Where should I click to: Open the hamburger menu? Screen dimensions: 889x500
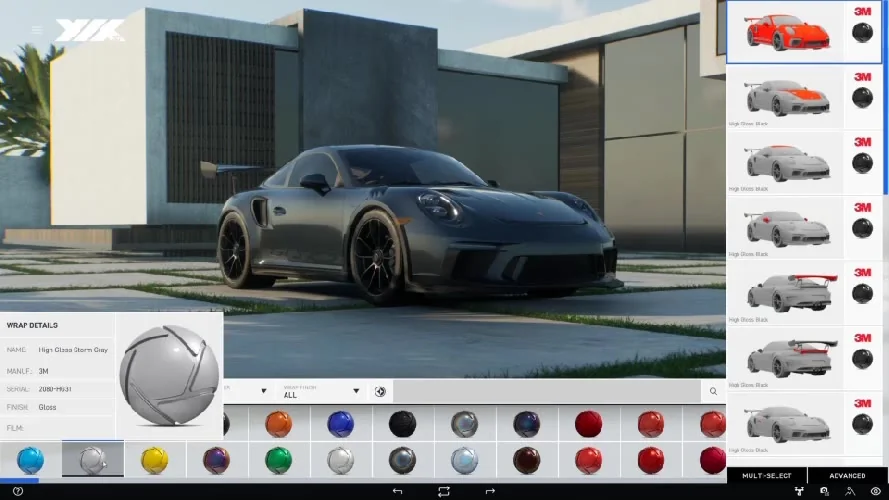tap(37, 30)
